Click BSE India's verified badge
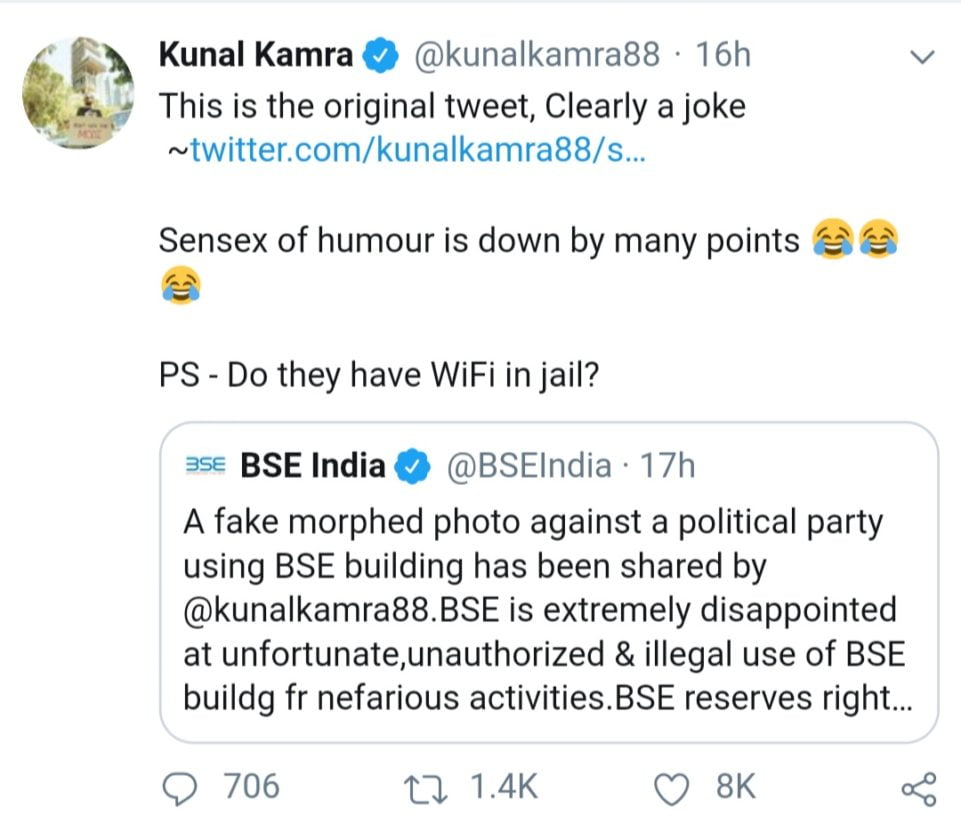This screenshot has width=961, height=840. (414, 466)
